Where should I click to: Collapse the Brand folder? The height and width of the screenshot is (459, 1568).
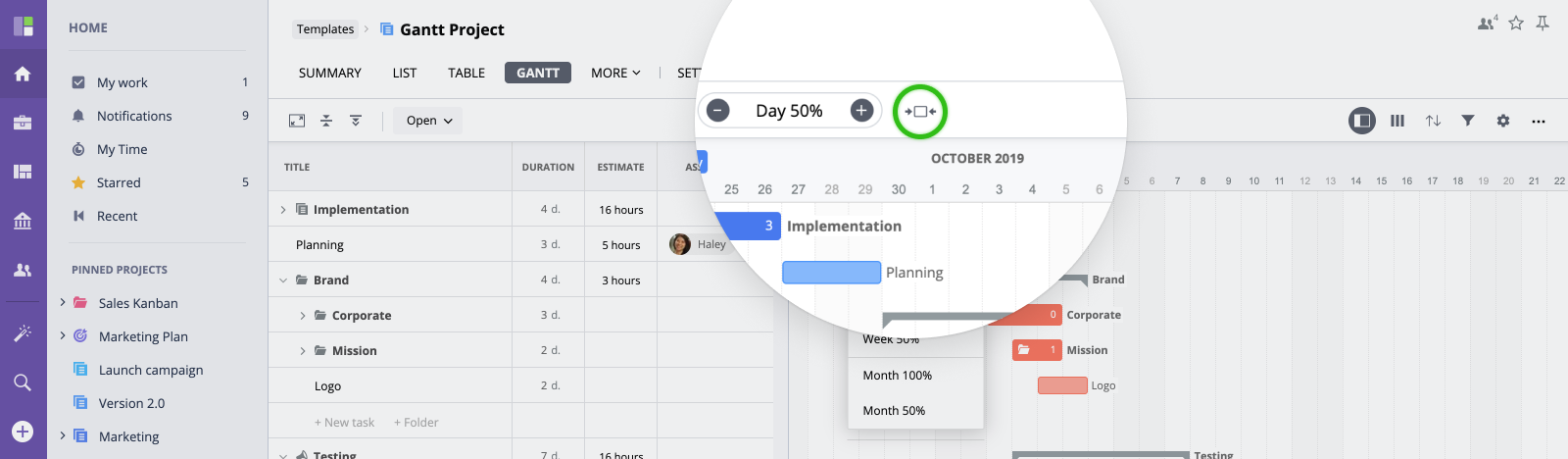click(x=283, y=280)
